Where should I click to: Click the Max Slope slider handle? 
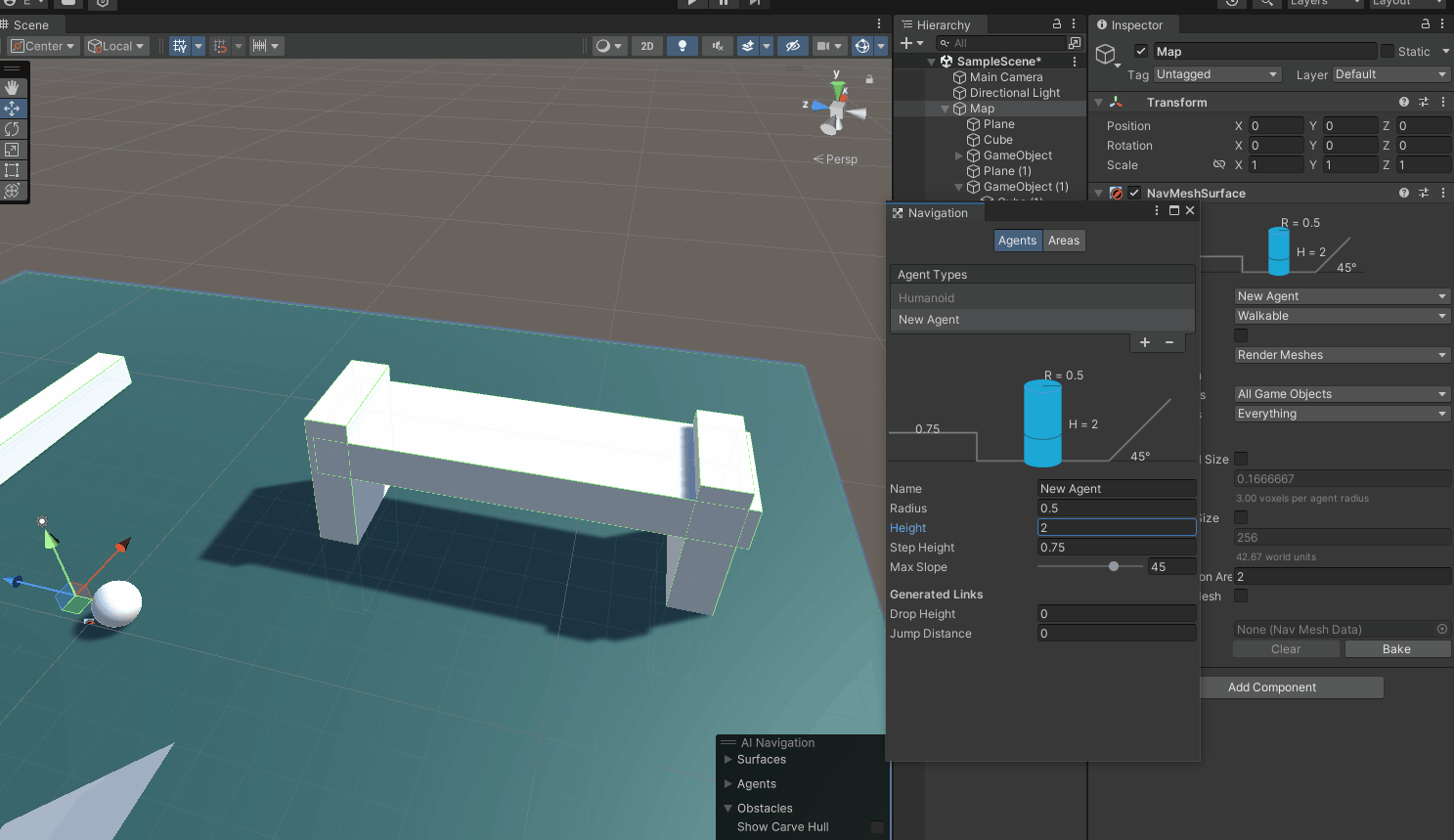click(x=1114, y=566)
